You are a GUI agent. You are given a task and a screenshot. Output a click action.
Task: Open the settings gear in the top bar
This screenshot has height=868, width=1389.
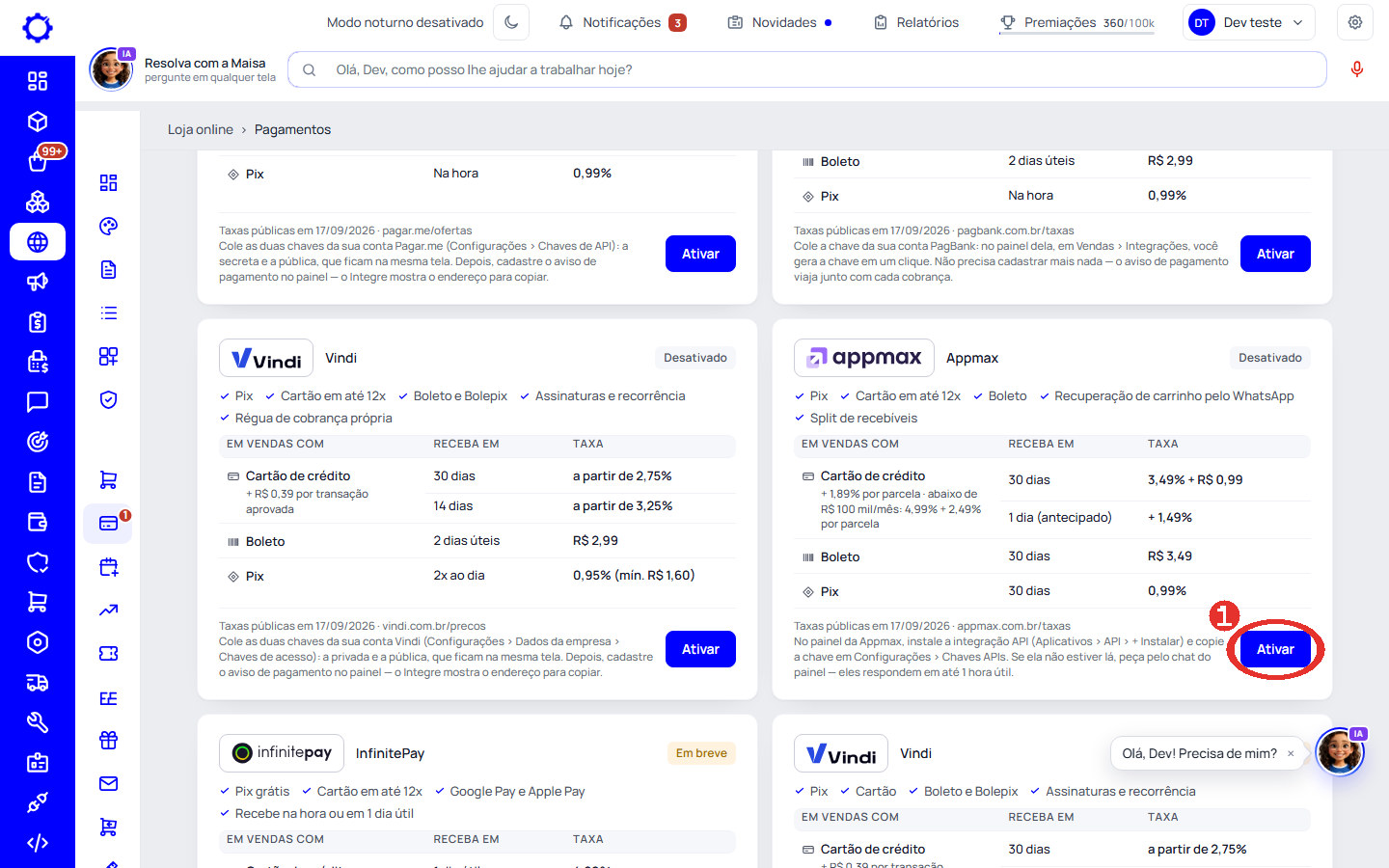[1355, 22]
